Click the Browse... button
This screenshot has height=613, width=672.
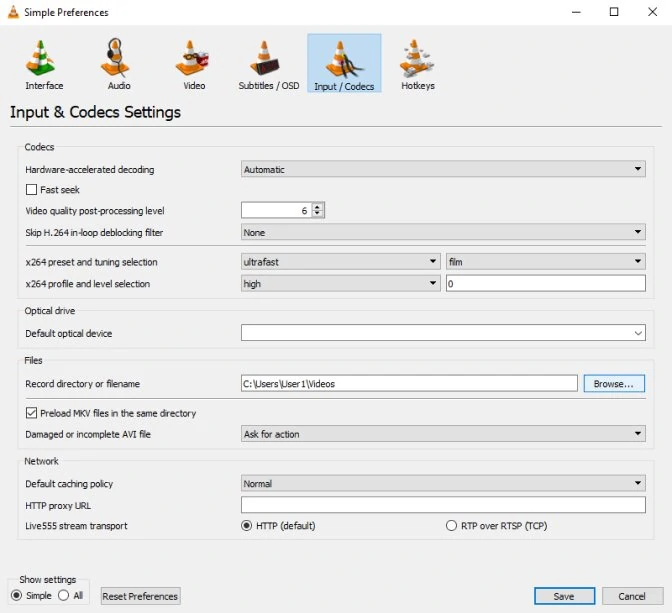coord(614,384)
